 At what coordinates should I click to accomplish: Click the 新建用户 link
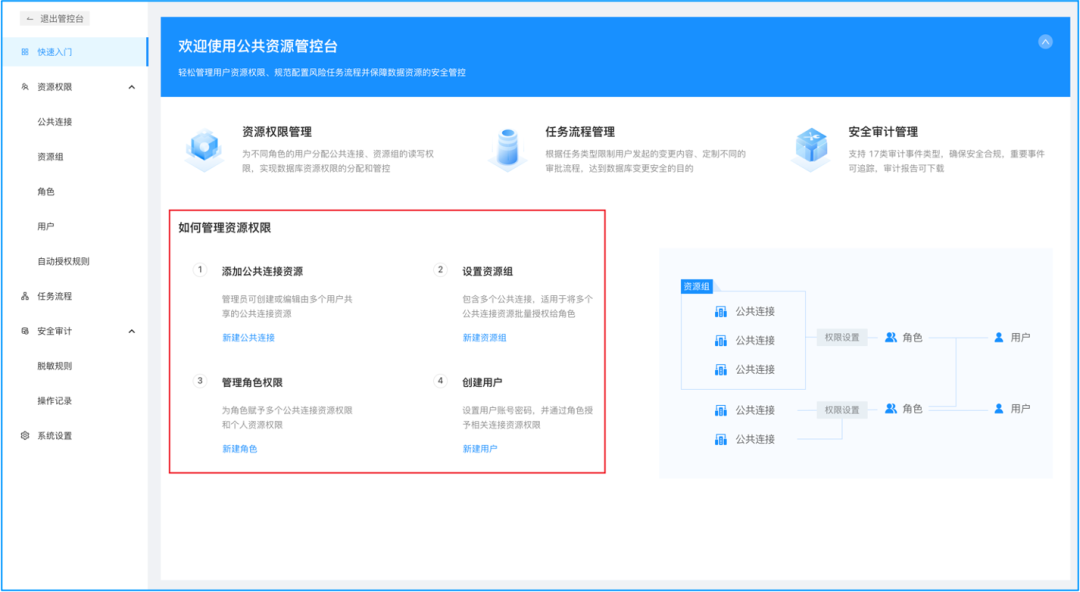[477, 448]
